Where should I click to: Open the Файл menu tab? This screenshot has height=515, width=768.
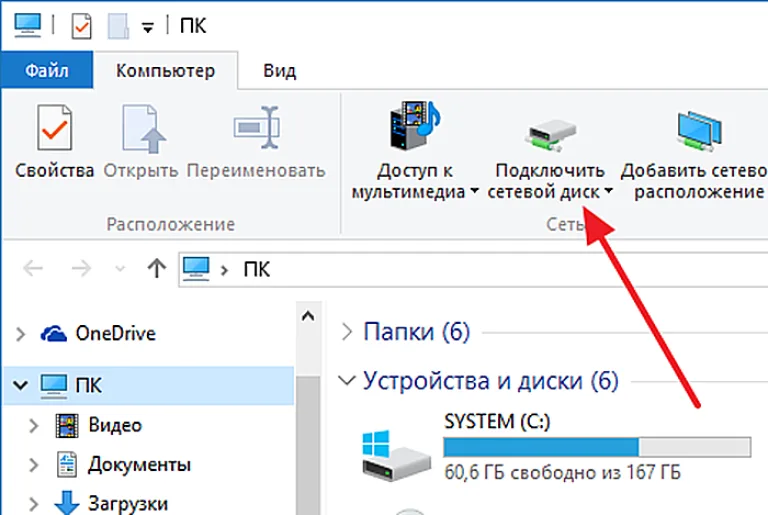[47, 71]
